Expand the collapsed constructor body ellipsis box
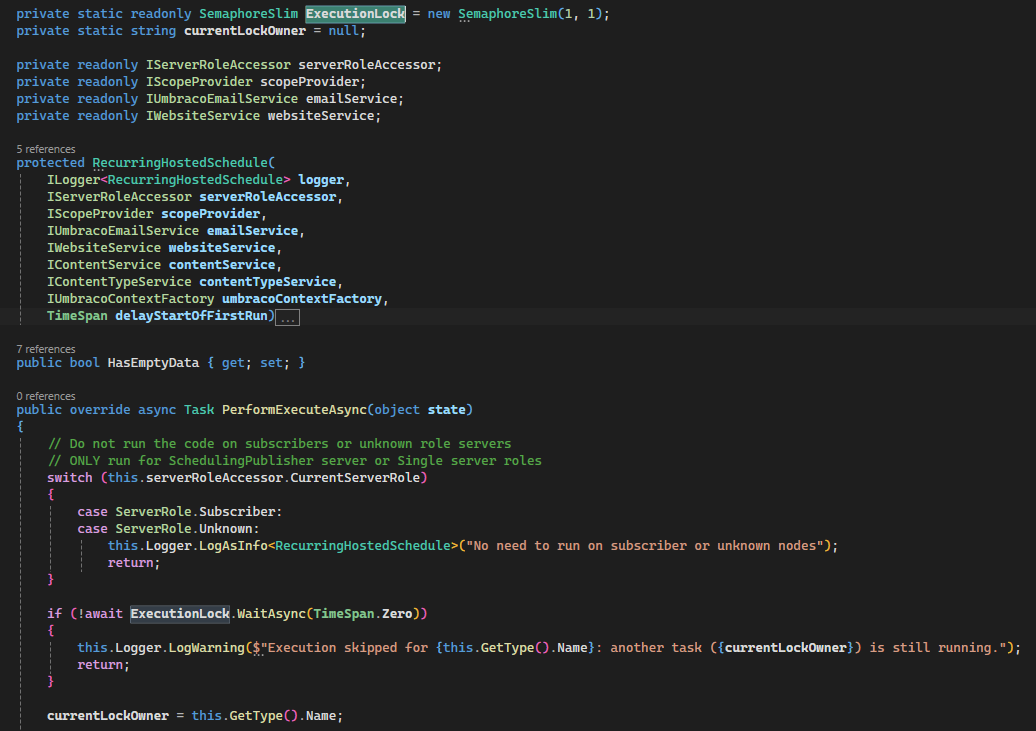Screen dimensions: 1036x731 pos(287,318)
